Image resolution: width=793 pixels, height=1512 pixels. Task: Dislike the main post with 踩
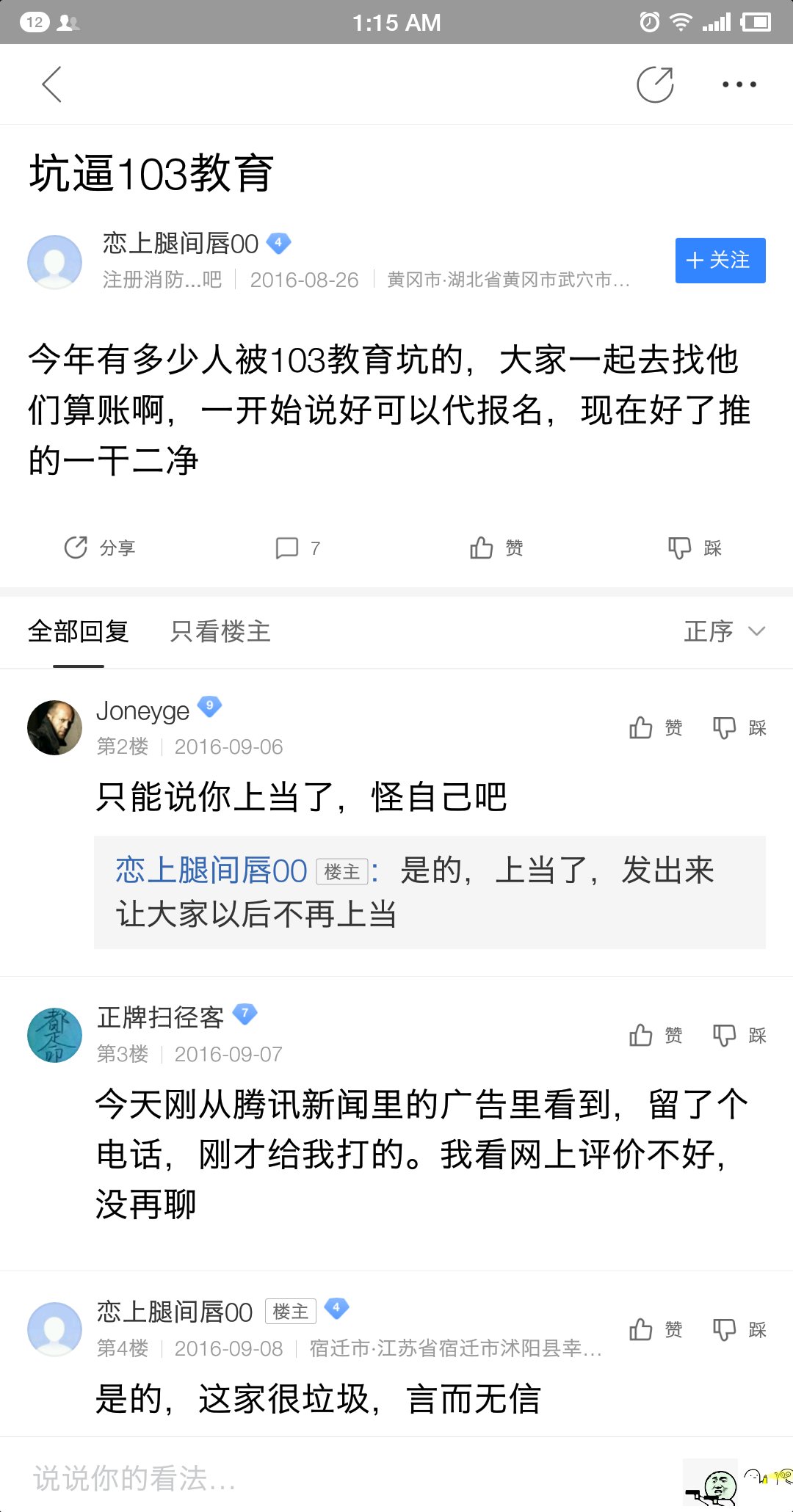[680, 548]
